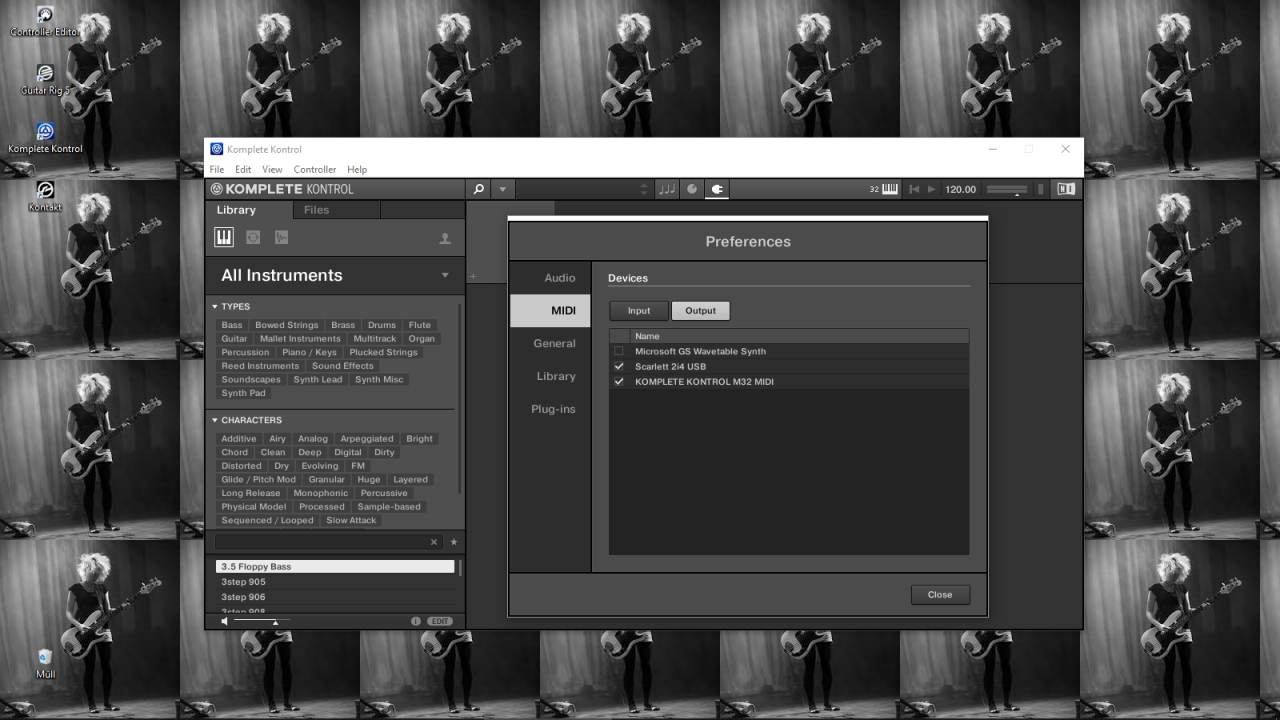Screen dimensions: 1280x720
Task: Open the Müll recycle bin icon
Action: click(x=45, y=663)
